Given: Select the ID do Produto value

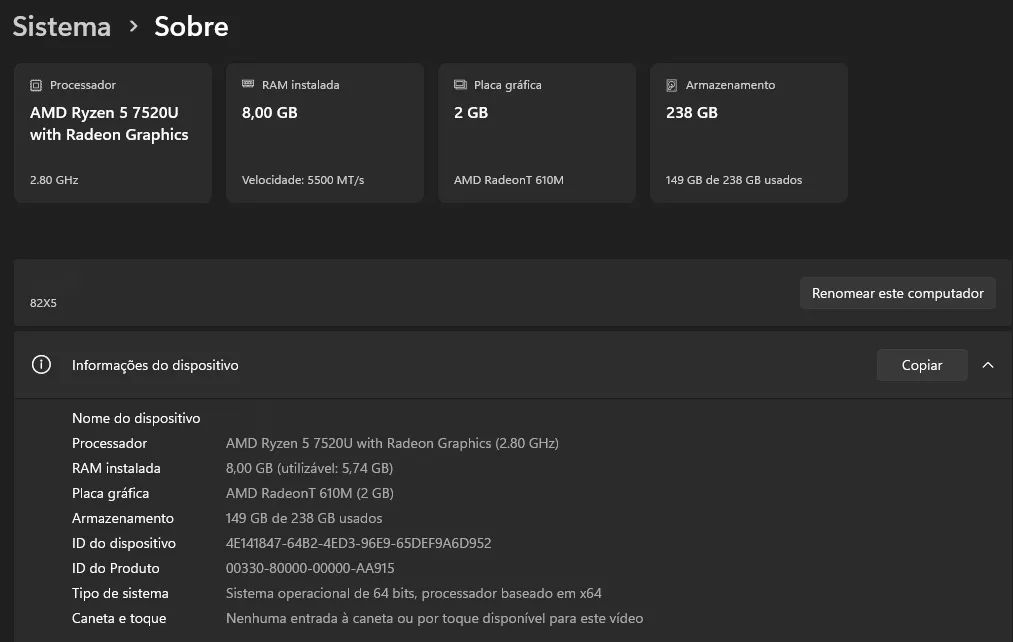Looking at the screenshot, I should click(x=310, y=568).
